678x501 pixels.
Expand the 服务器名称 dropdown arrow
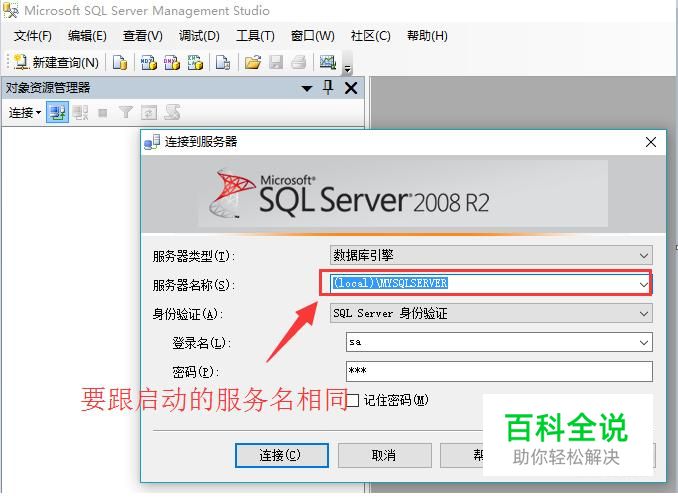(x=644, y=284)
